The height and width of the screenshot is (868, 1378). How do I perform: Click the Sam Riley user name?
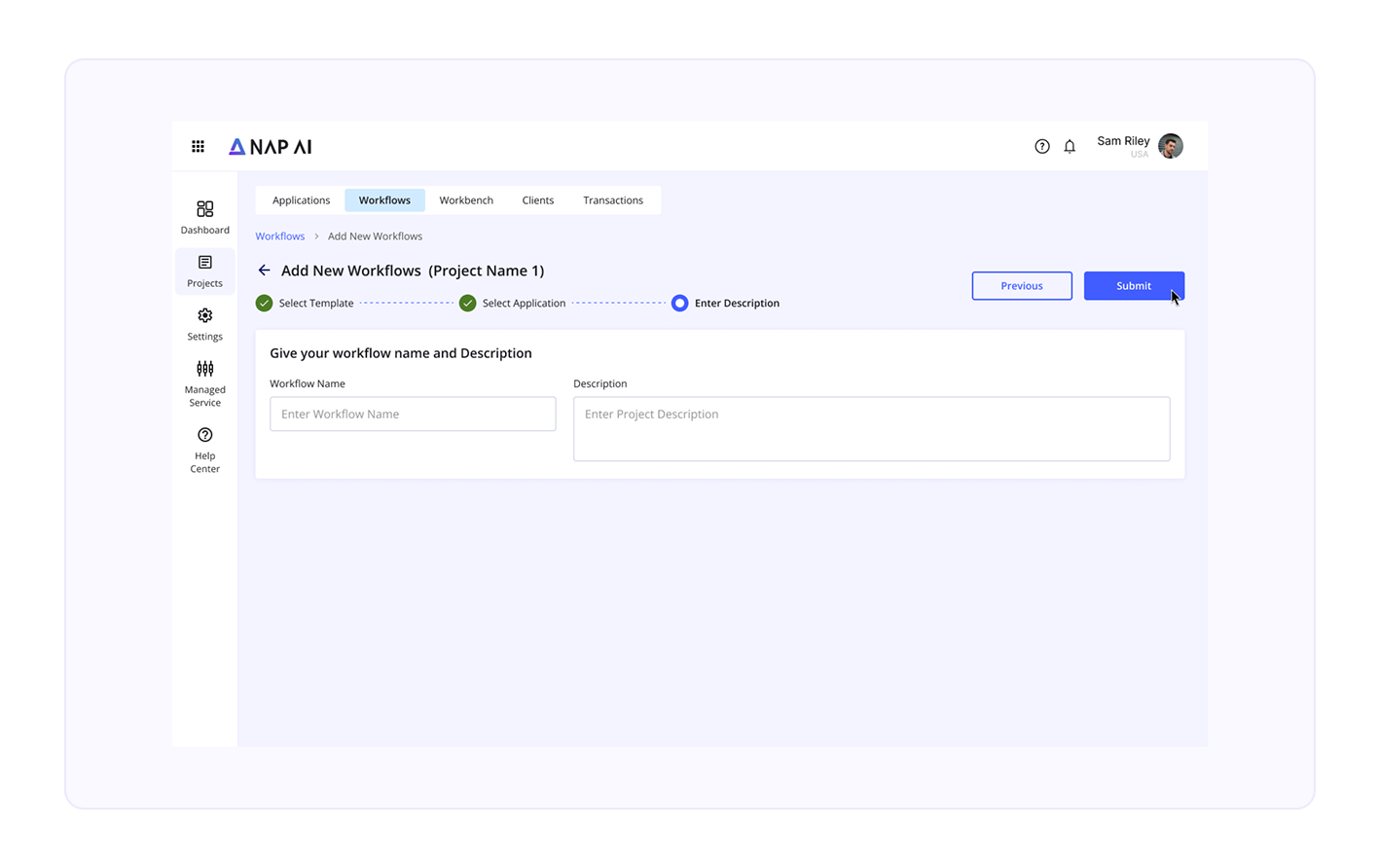click(1123, 141)
